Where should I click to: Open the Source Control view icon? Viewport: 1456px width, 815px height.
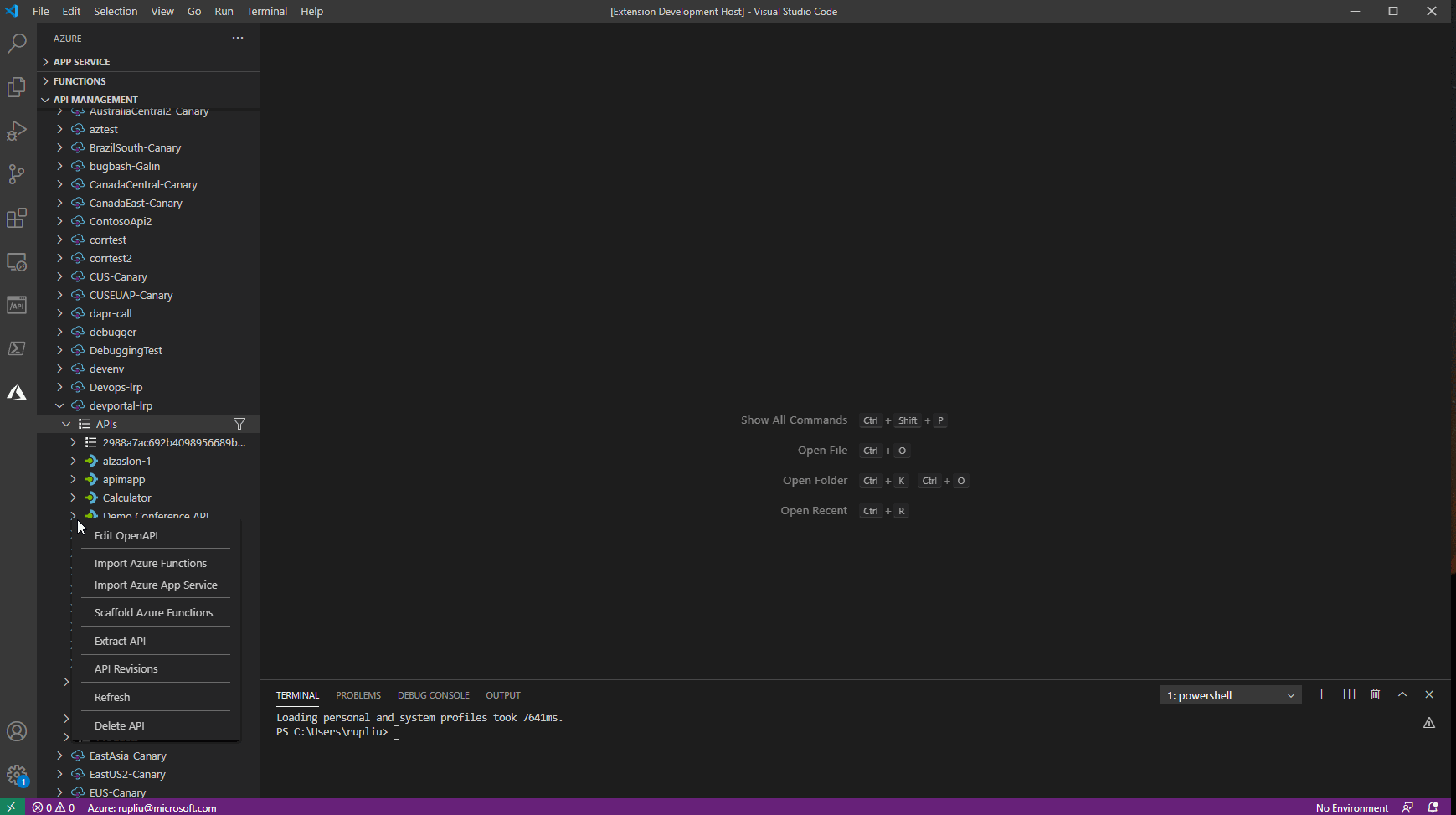point(17,174)
